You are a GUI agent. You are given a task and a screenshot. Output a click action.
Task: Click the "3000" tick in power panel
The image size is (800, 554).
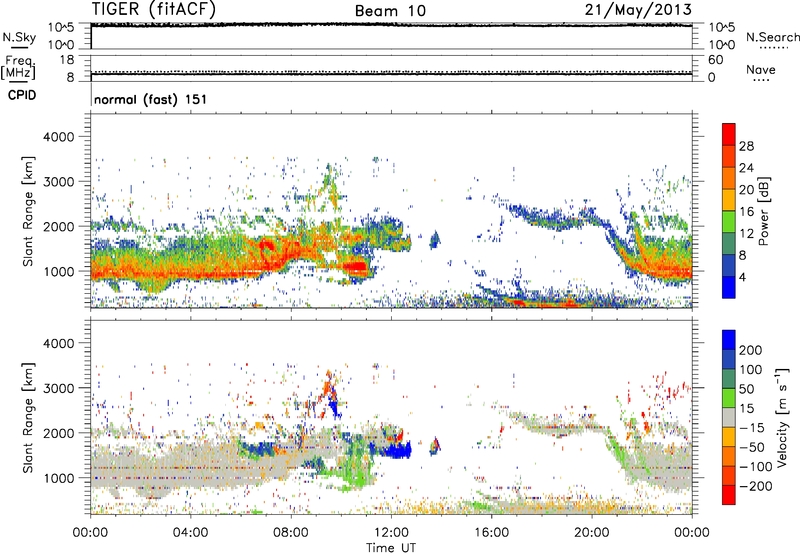coord(58,182)
